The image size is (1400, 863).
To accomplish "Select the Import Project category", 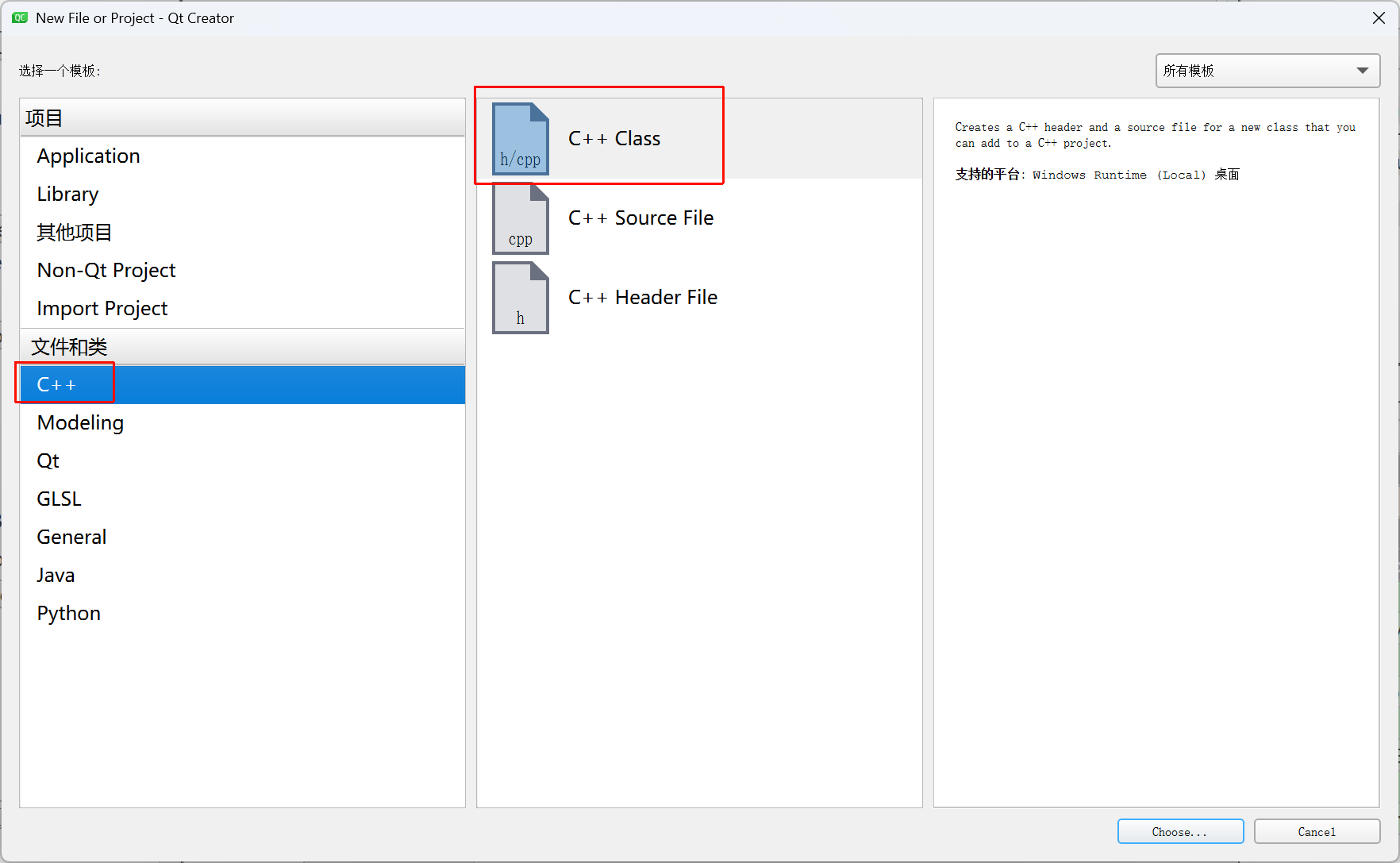I will (x=242, y=309).
